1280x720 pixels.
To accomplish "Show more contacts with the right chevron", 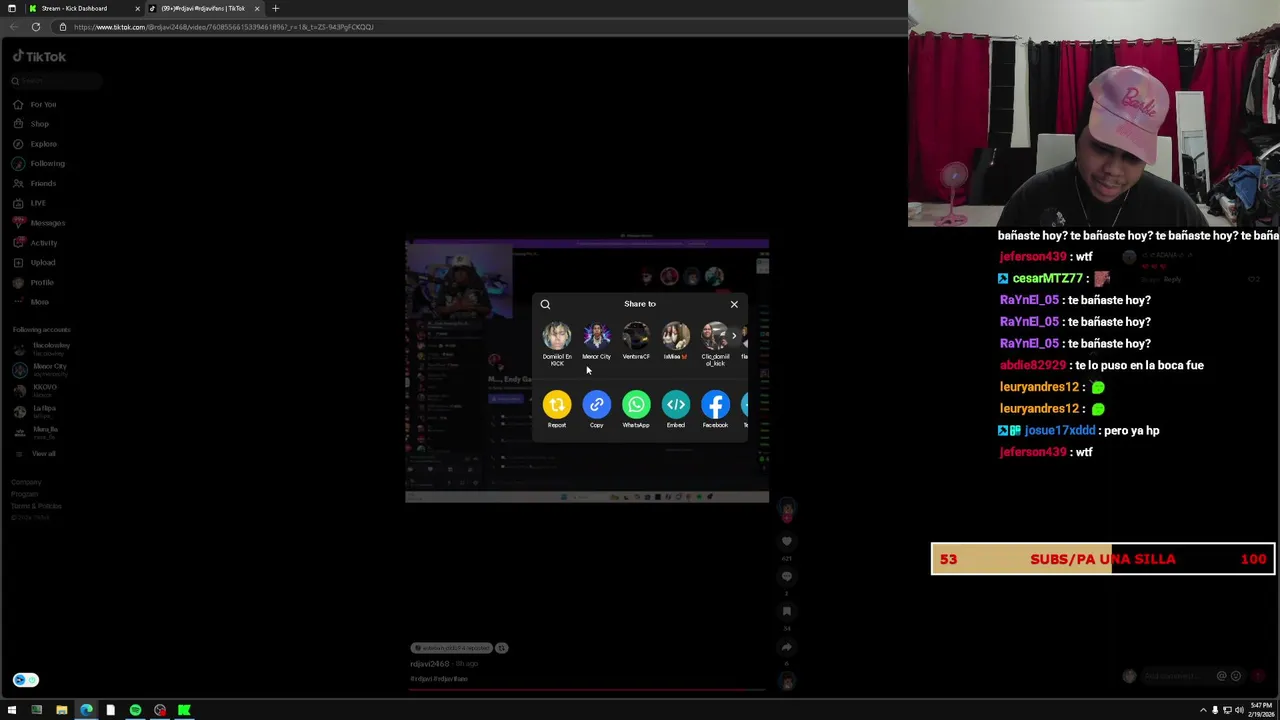I will pos(734,336).
